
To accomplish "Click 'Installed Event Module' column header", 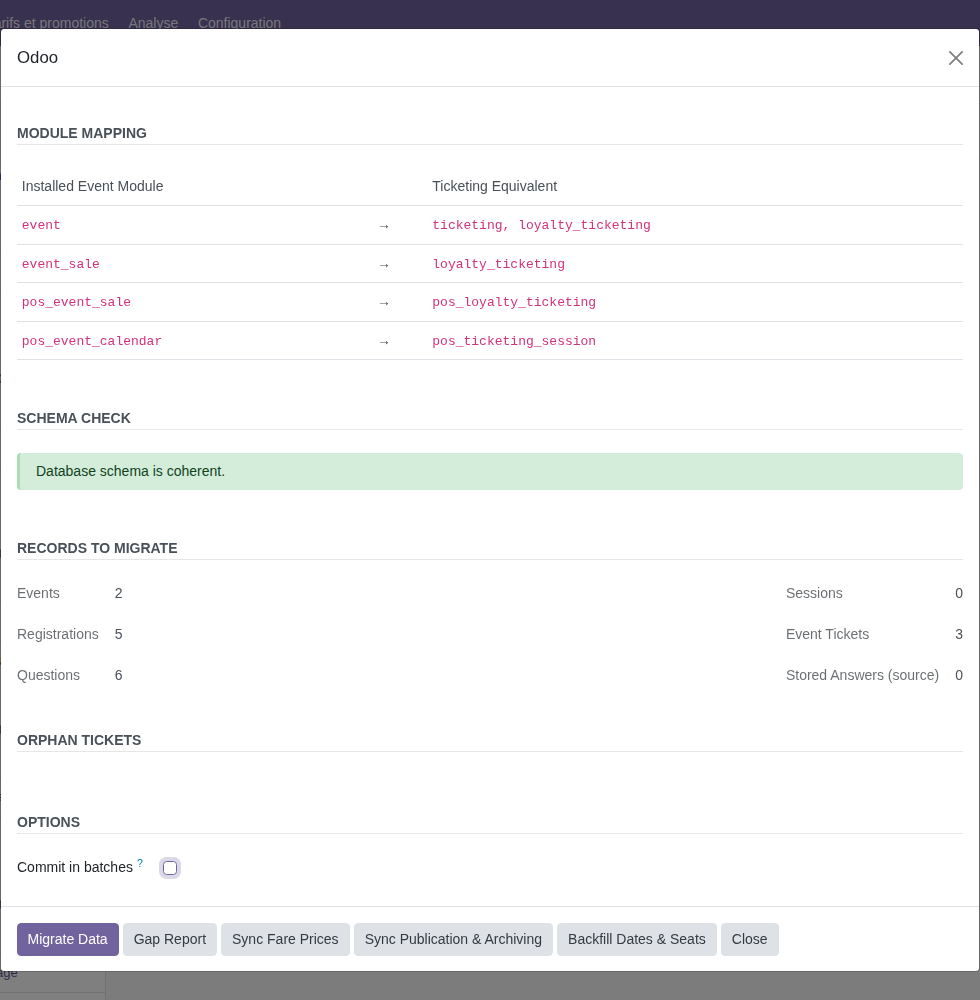I will tap(92, 186).
